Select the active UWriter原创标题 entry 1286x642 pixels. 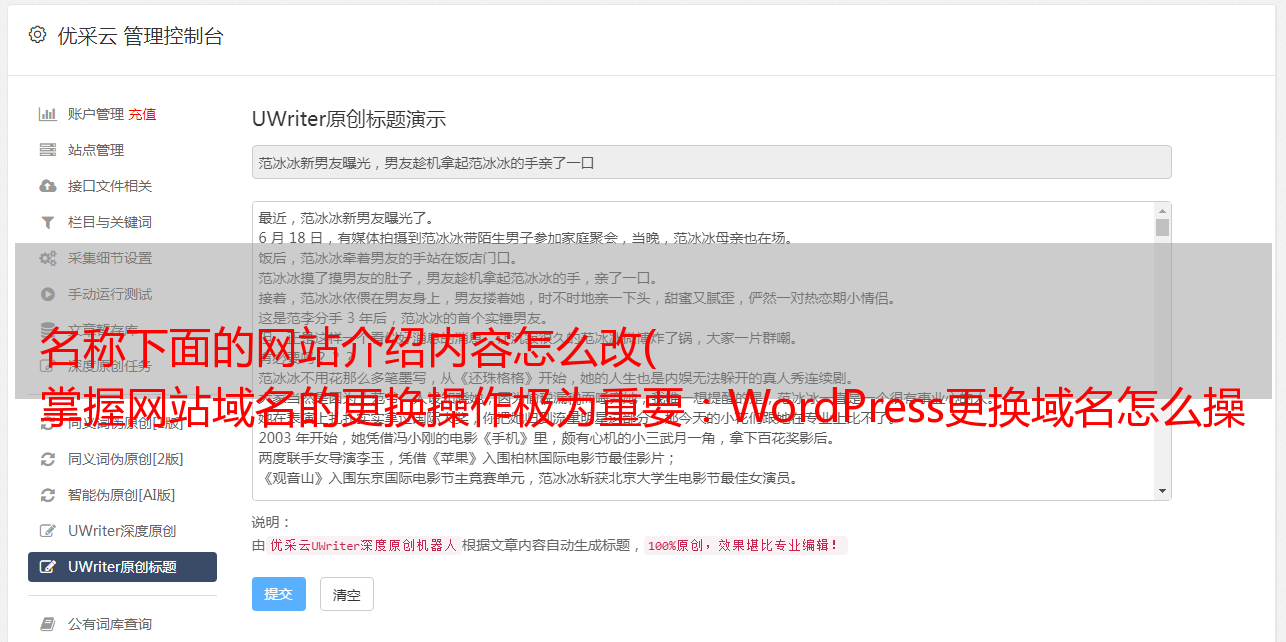122,567
